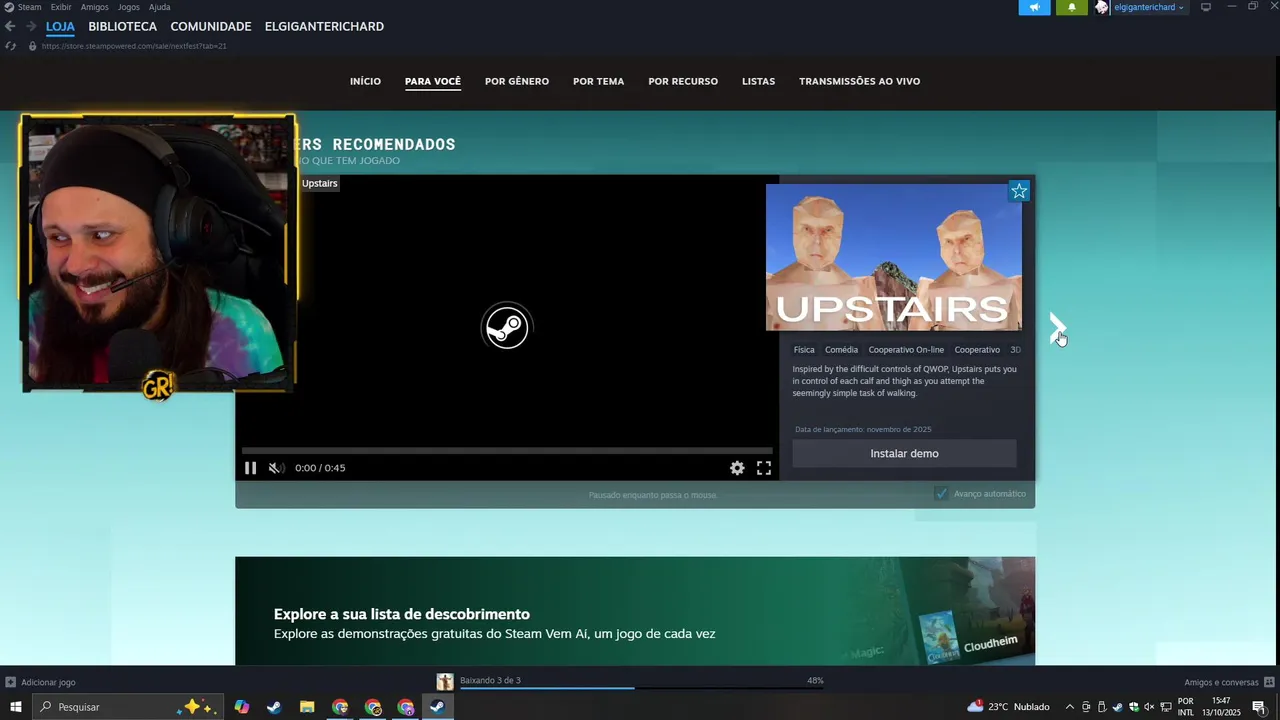
Task: Open Windows Start menu
Action: [x=16, y=707]
